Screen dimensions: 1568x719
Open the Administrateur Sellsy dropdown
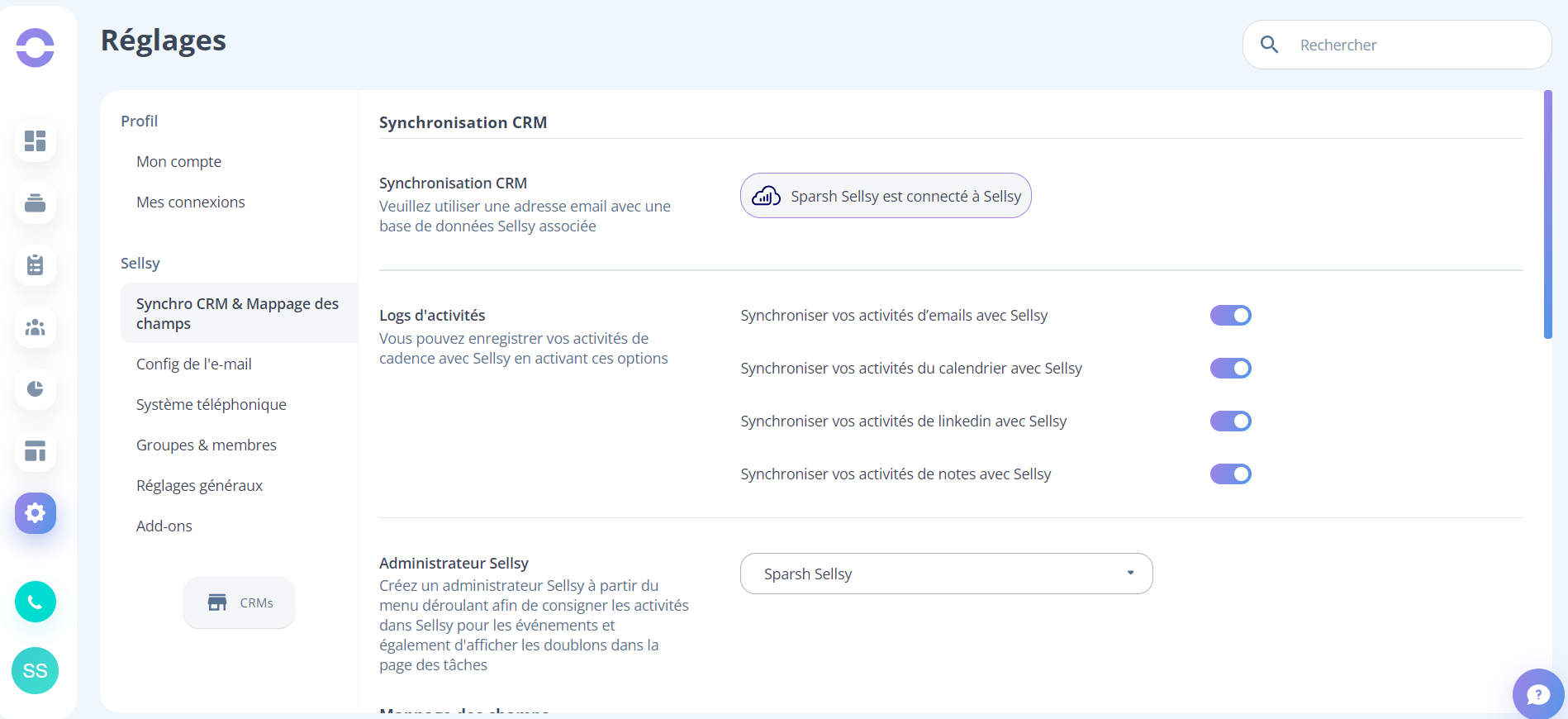[x=946, y=574]
